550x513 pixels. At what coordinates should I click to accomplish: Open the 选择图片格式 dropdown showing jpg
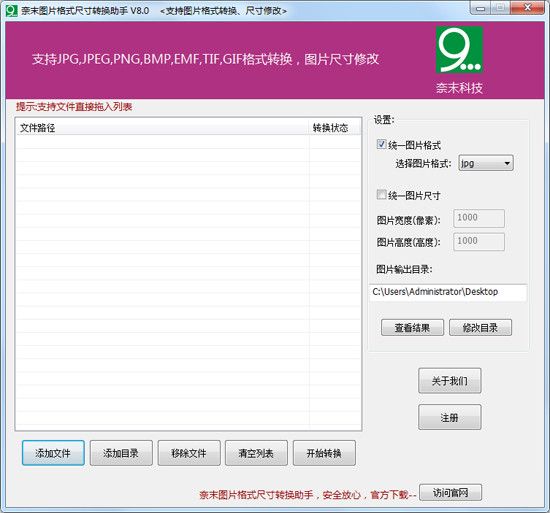[x=486, y=163]
